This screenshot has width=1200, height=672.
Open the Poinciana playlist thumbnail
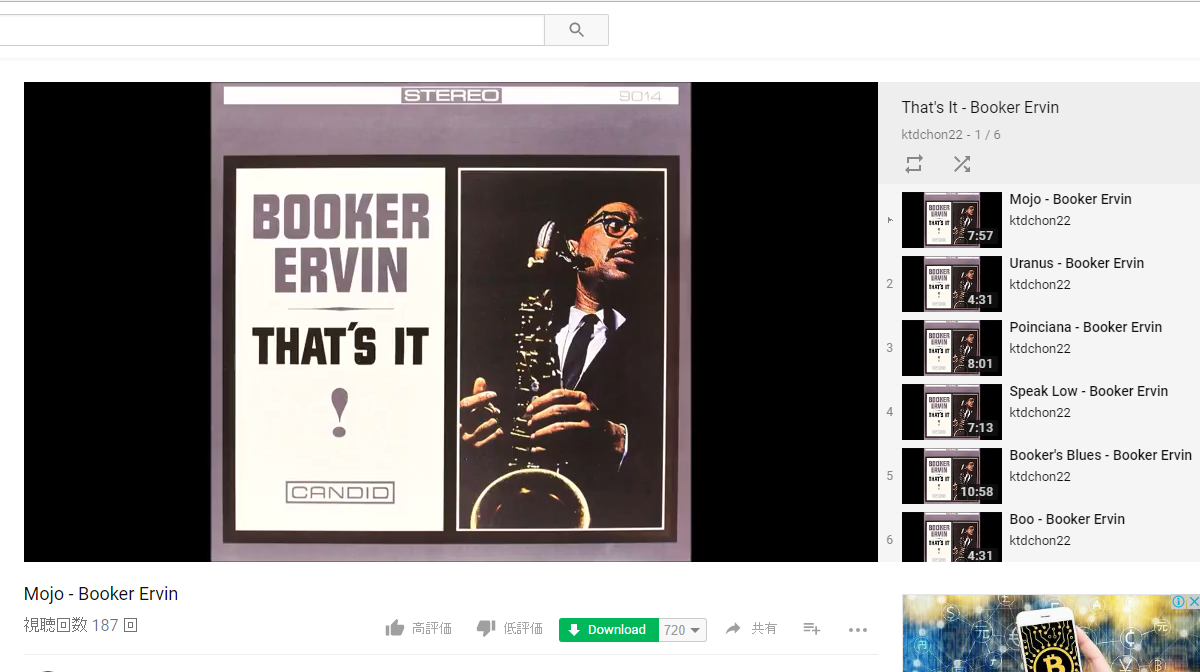952,348
